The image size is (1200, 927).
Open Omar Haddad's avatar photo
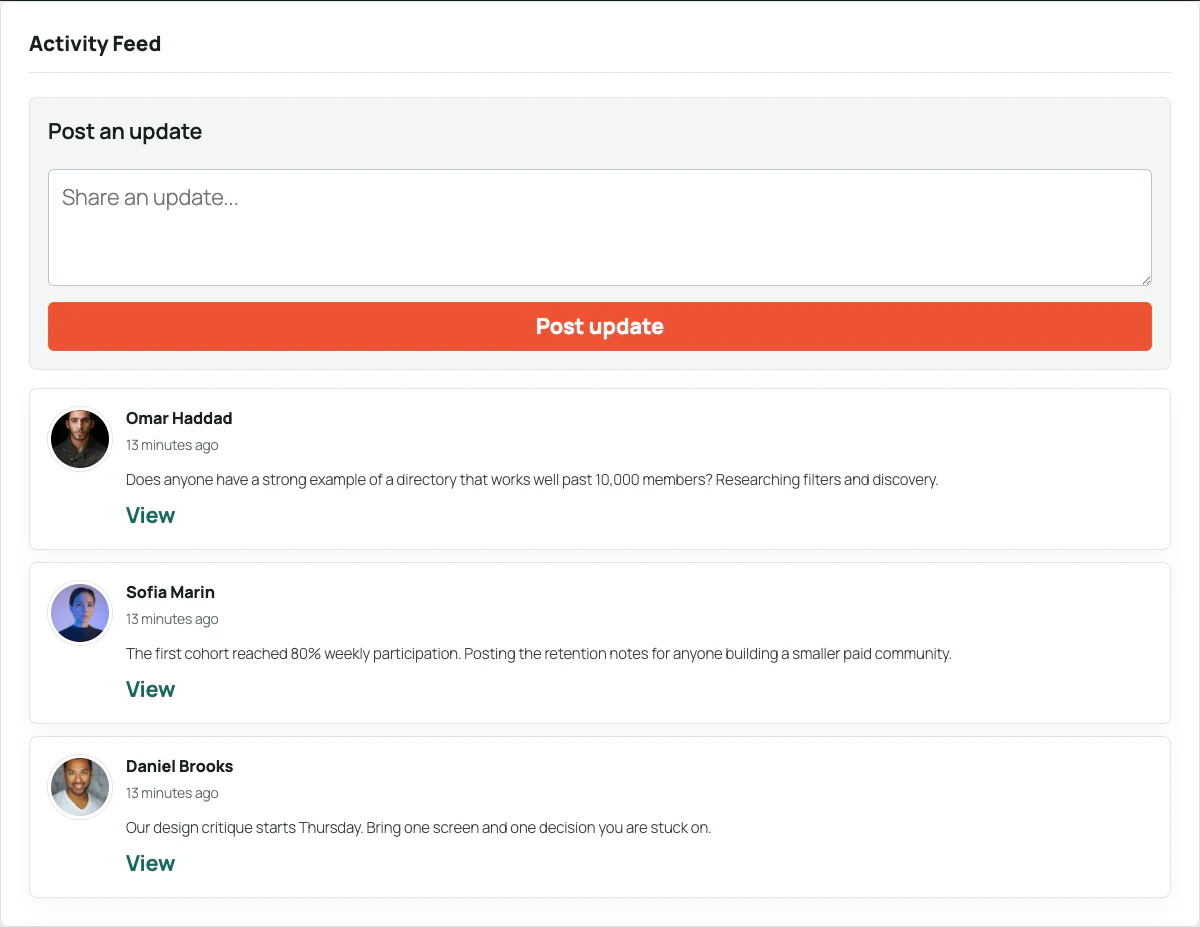coord(80,439)
